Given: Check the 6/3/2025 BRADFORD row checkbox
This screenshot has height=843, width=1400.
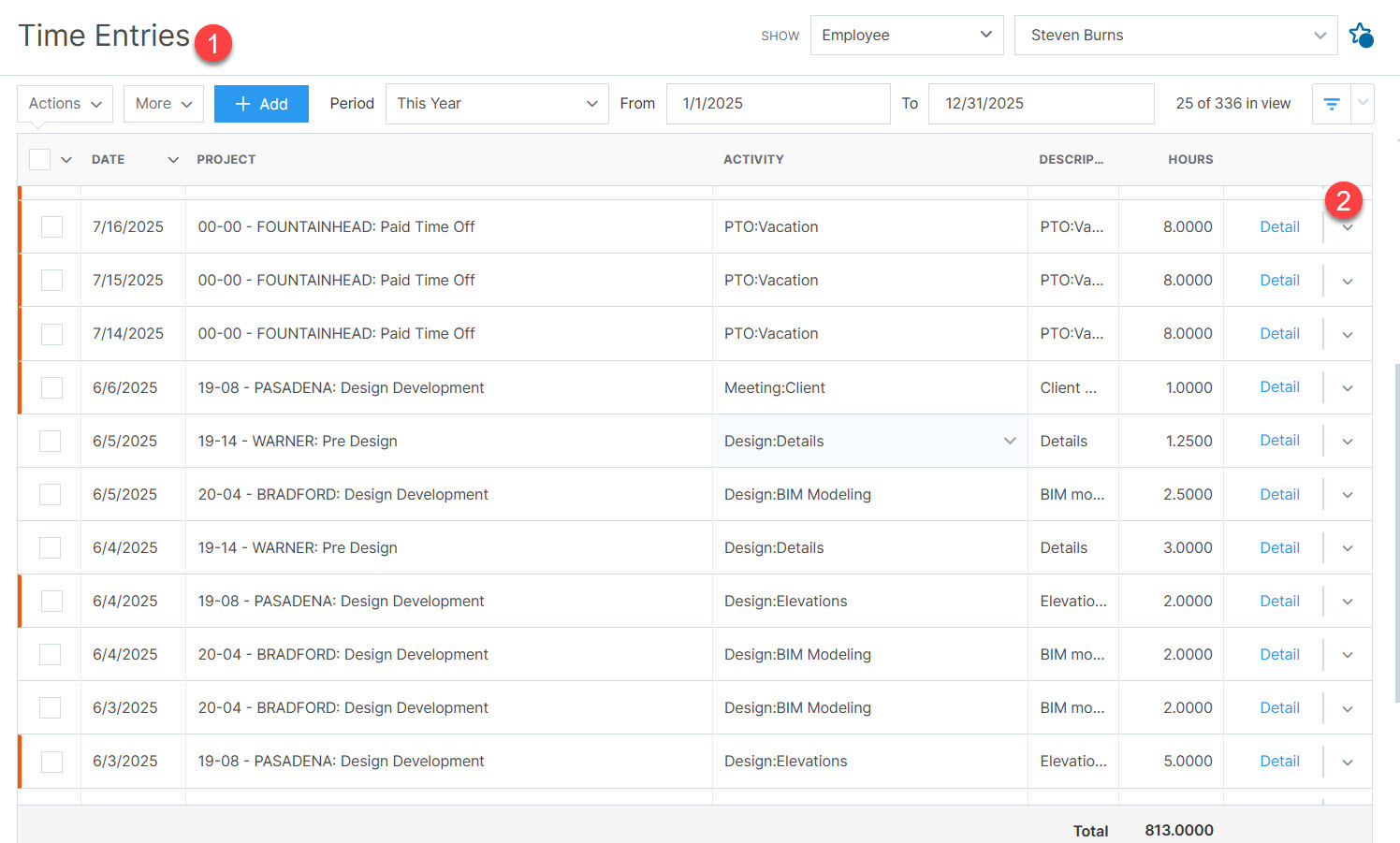Looking at the screenshot, I should pyautogui.click(x=50, y=707).
